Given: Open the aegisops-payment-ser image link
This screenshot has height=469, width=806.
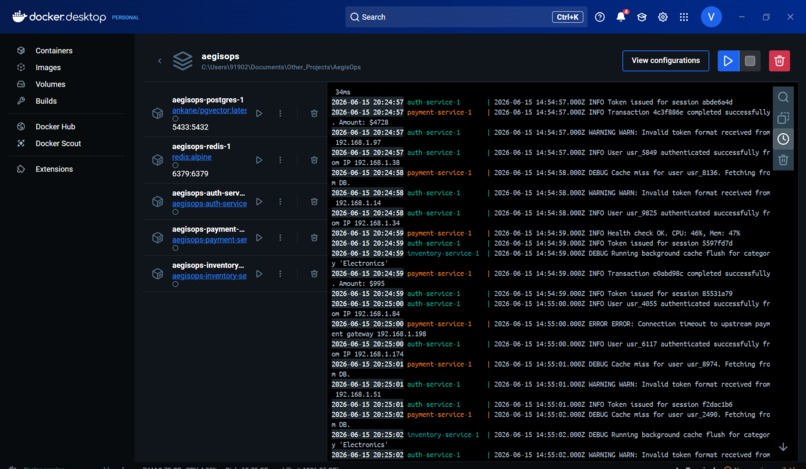Looking at the screenshot, I should (x=209, y=240).
